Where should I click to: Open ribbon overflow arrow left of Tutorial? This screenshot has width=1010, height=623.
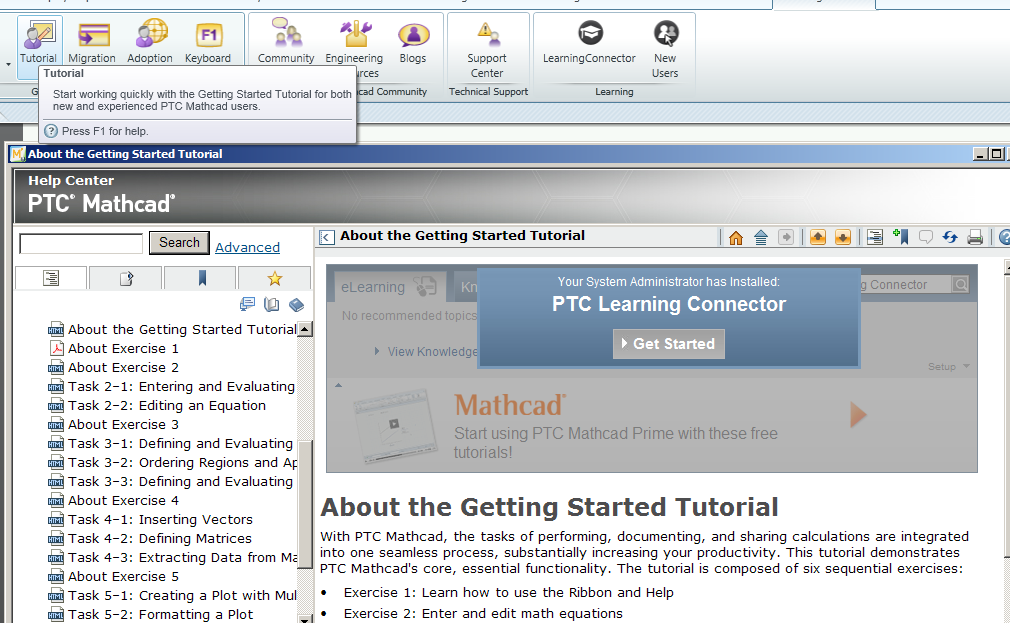click(x=8, y=64)
